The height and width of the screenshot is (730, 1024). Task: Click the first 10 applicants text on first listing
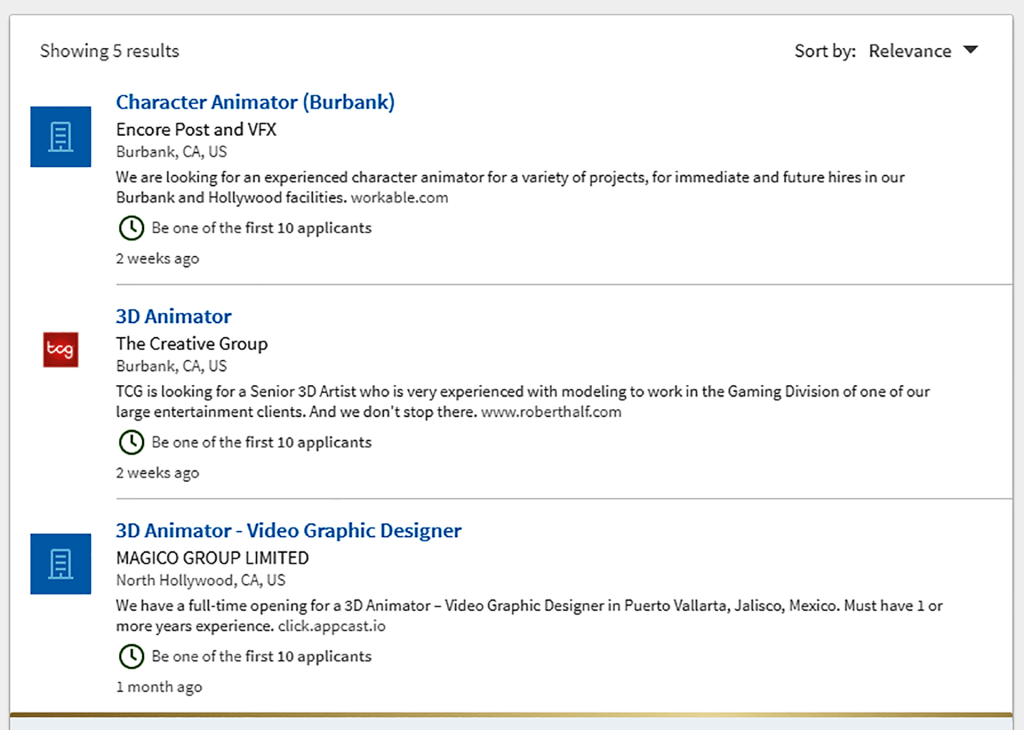click(x=260, y=228)
